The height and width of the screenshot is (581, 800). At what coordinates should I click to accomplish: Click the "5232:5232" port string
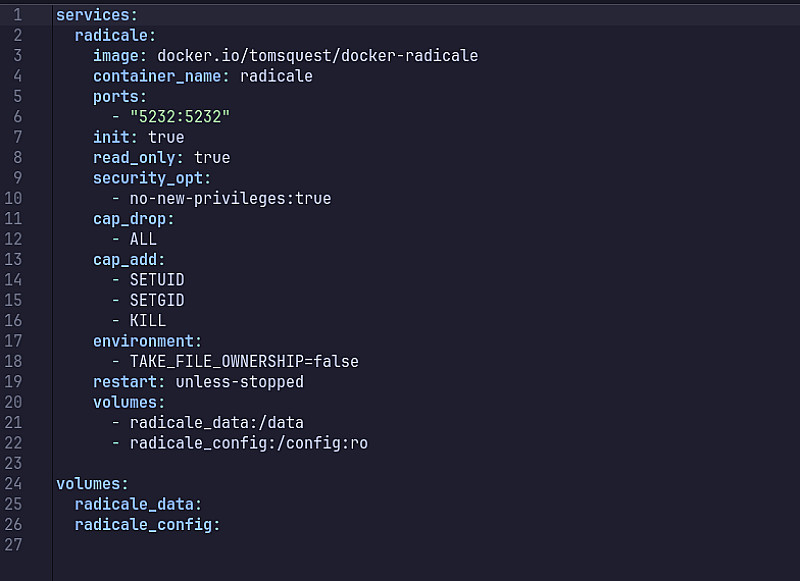point(180,117)
